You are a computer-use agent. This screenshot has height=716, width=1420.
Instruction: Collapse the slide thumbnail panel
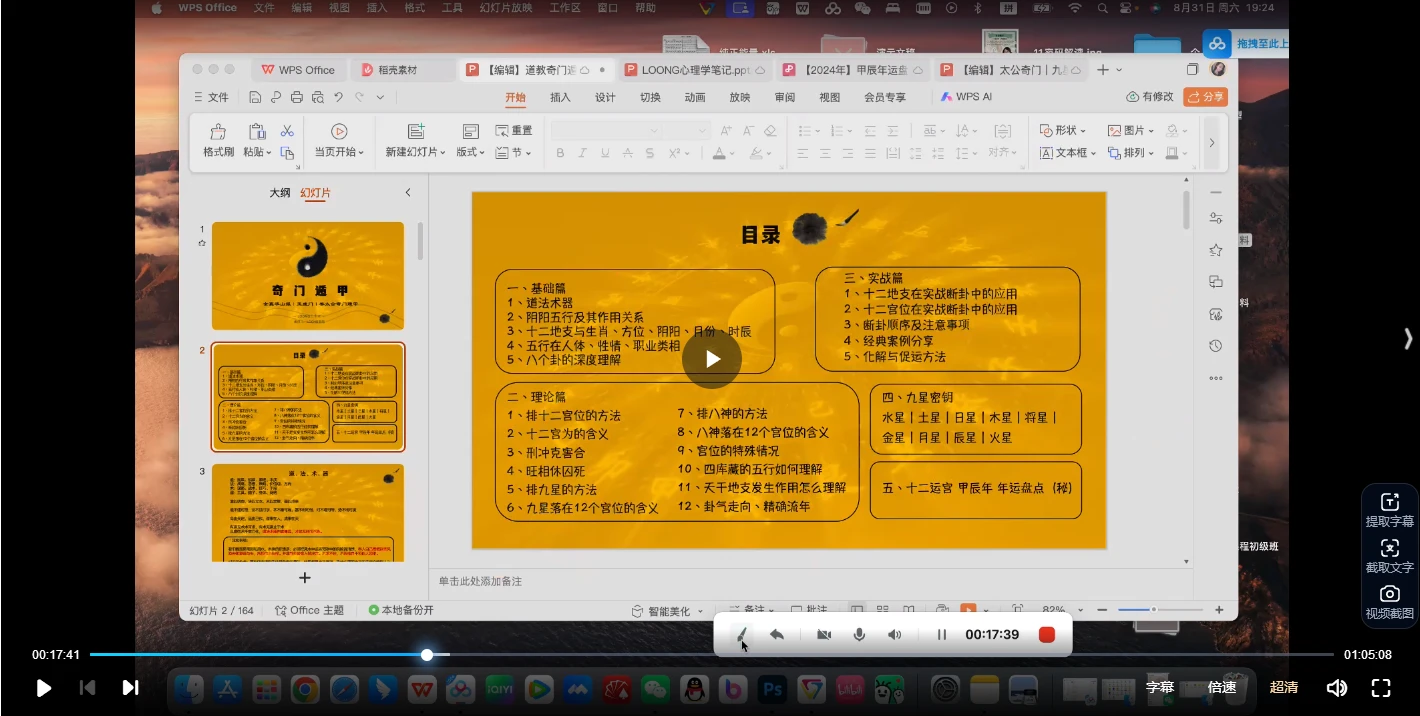407,193
